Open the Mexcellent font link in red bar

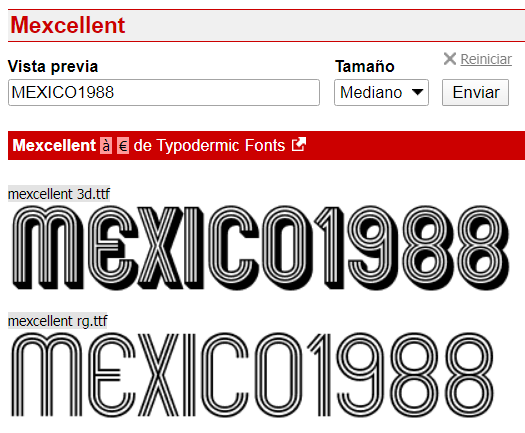(54, 145)
